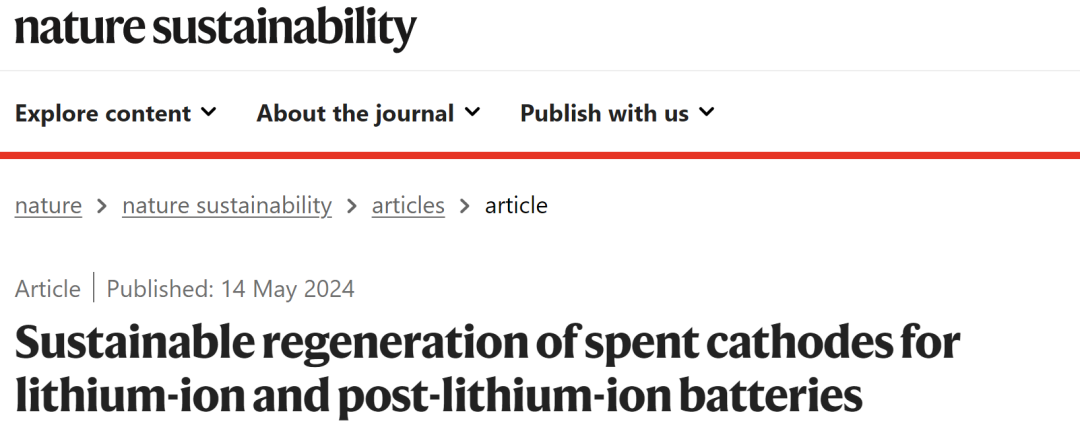Click the Article type label
The height and width of the screenshot is (433, 1080).
coord(48,288)
